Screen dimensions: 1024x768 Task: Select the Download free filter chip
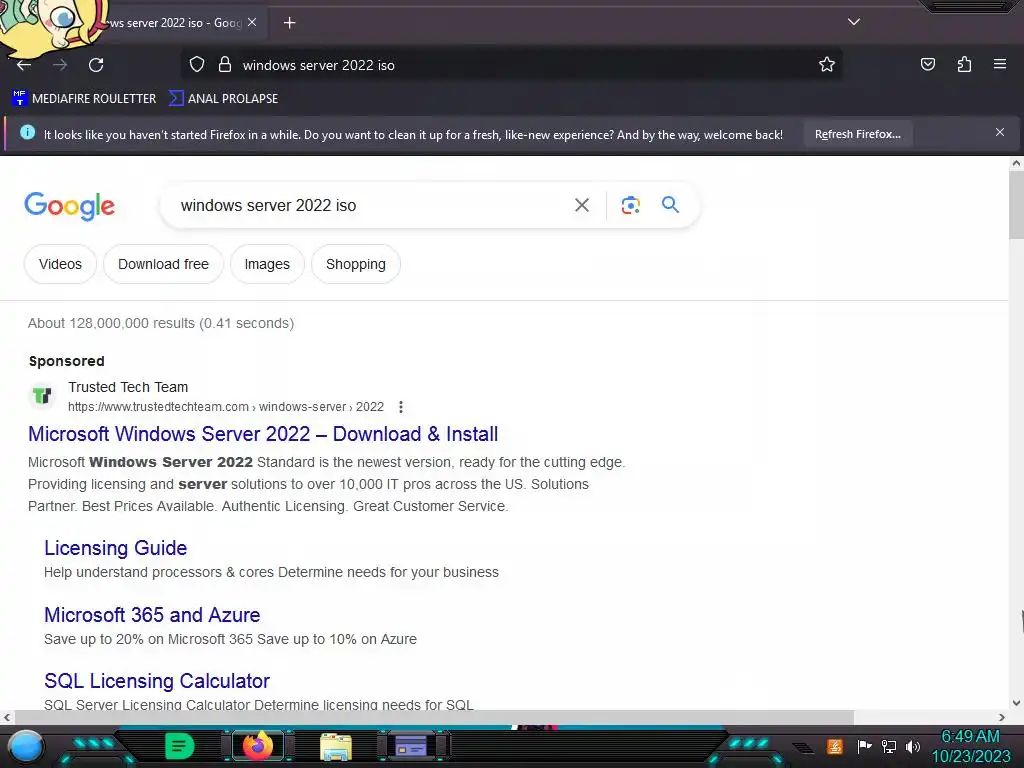163,264
